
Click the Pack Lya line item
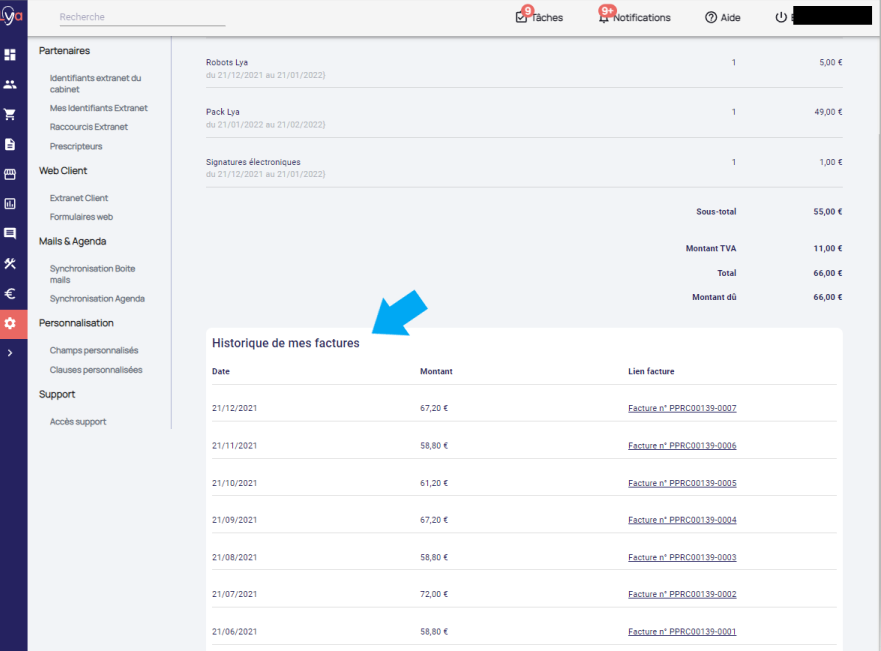222,112
